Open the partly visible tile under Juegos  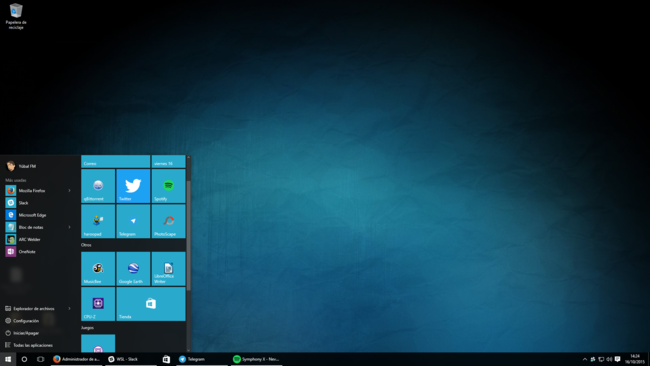pos(98,344)
